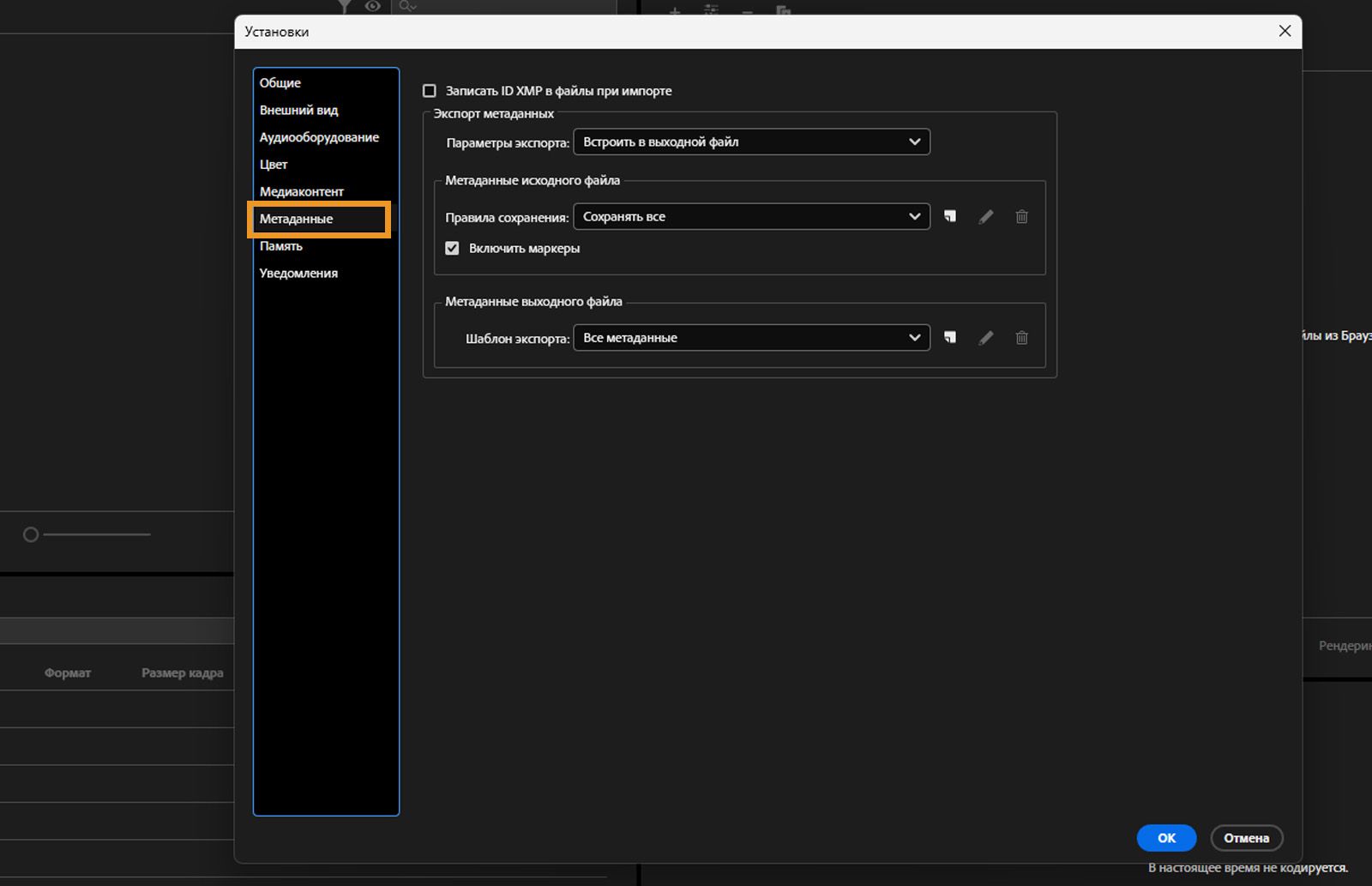Uncheck the Включить маркеры checkbox
1372x886 pixels.
pyautogui.click(x=452, y=249)
